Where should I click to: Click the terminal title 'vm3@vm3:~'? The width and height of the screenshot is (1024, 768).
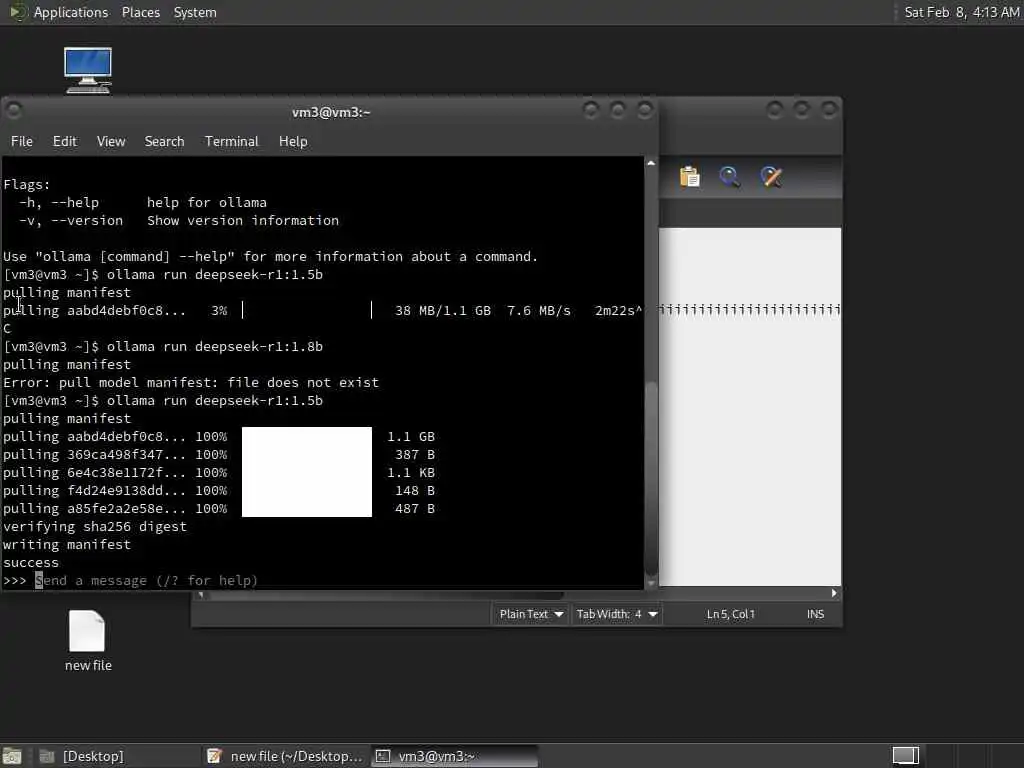(x=331, y=112)
